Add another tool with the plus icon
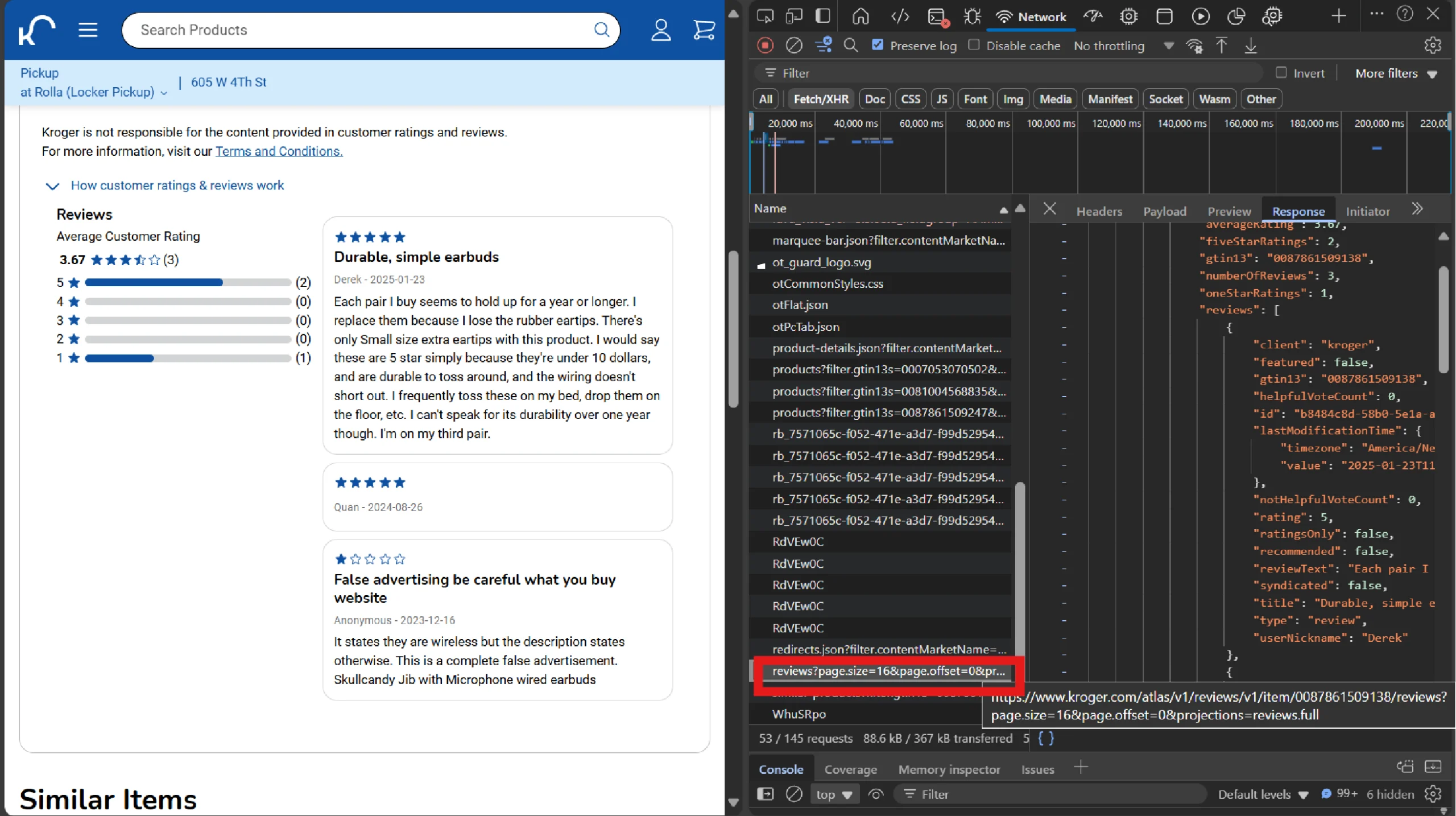Image resolution: width=1456 pixels, height=816 pixels. pos(1339,16)
